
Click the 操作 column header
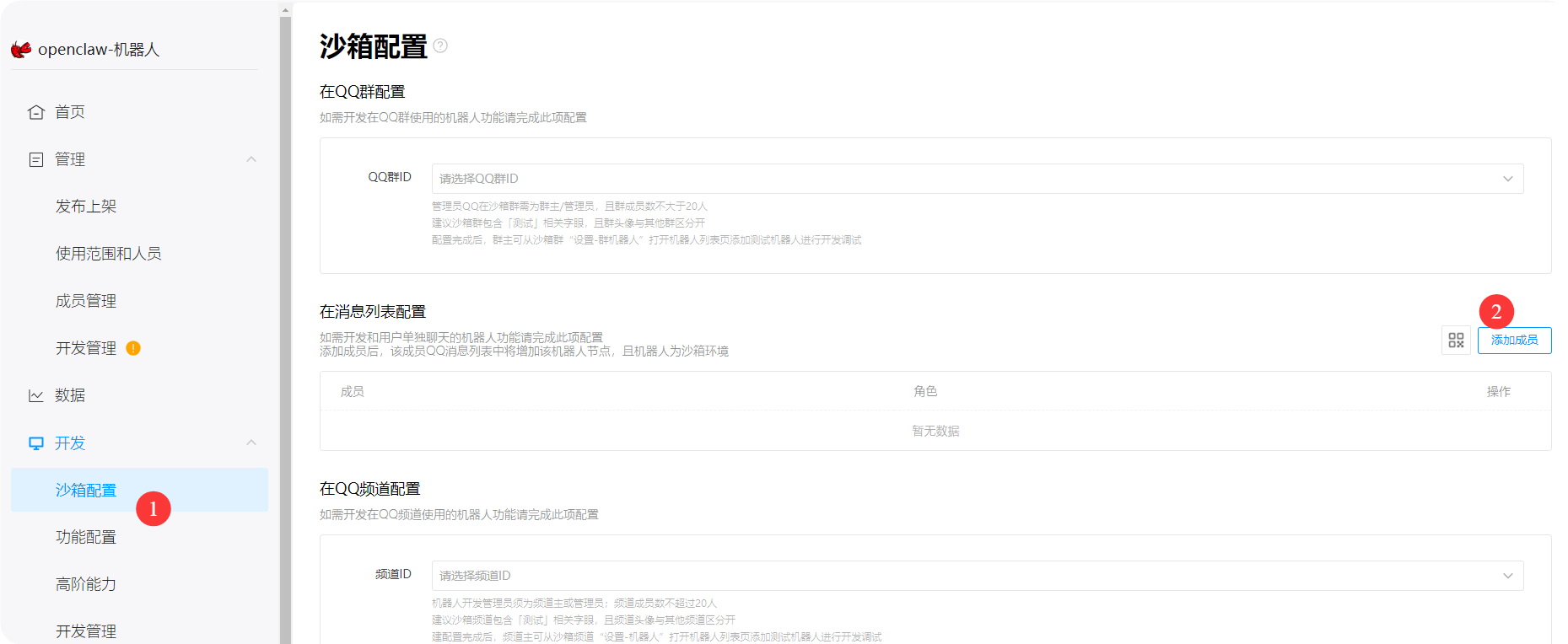coord(1499,392)
